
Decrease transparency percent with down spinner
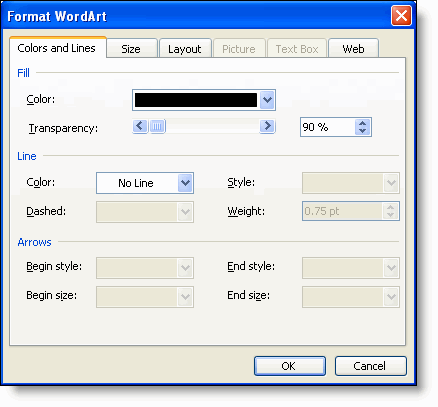point(363,131)
